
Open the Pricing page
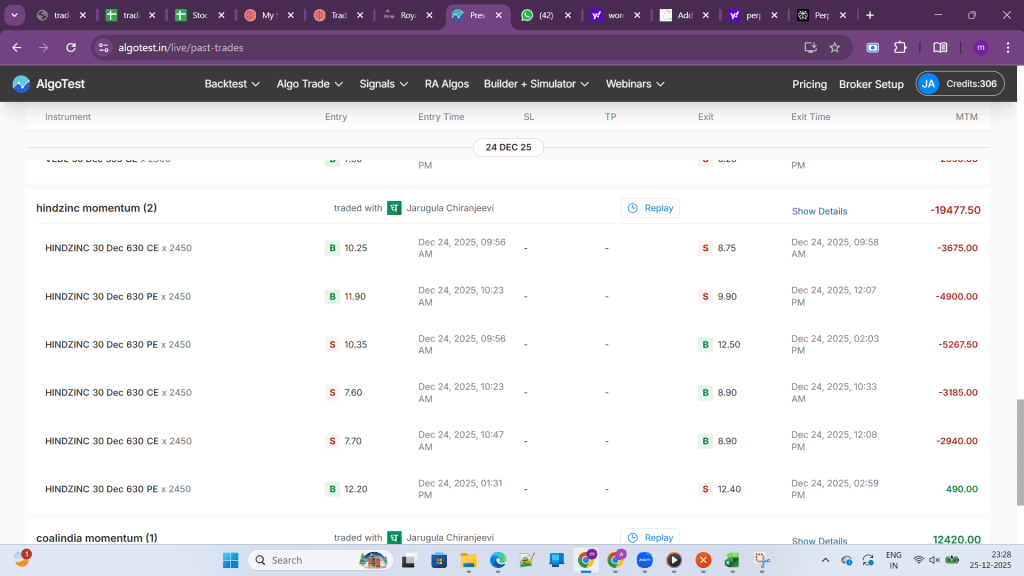[x=809, y=84]
